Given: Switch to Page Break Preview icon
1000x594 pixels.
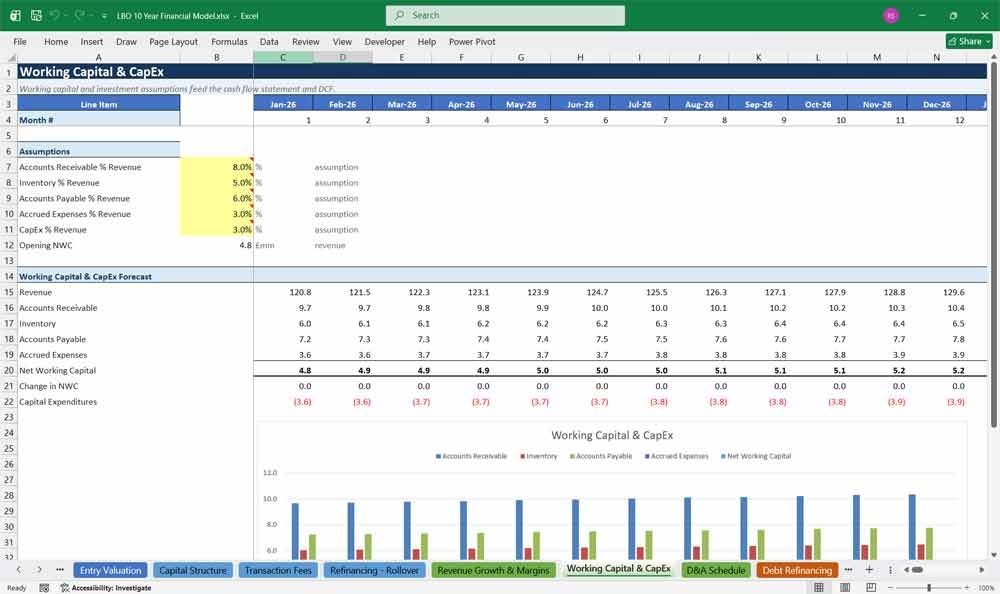Looking at the screenshot, I should 871,588.
